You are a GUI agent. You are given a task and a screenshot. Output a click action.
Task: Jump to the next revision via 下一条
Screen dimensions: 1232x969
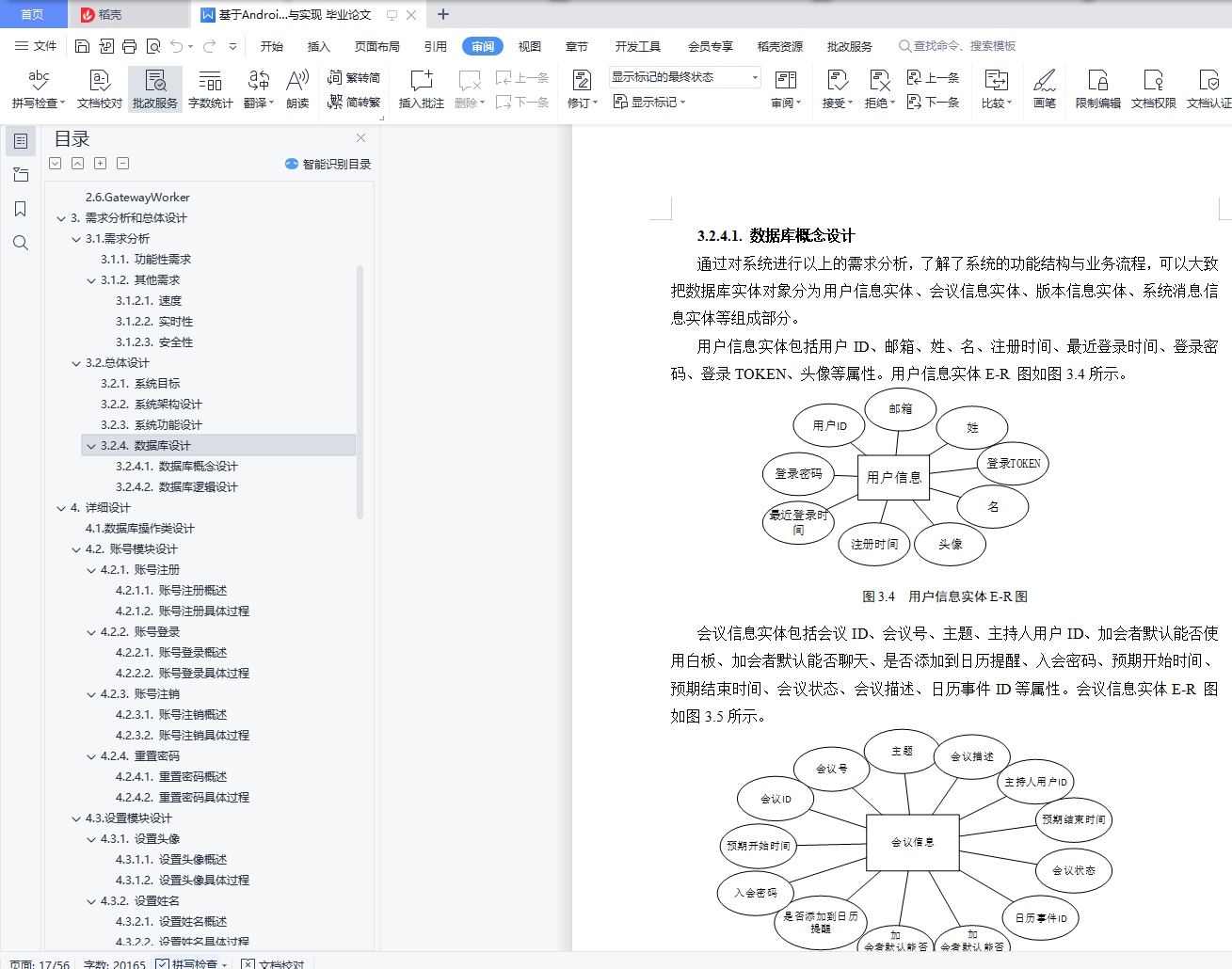point(934,102)
